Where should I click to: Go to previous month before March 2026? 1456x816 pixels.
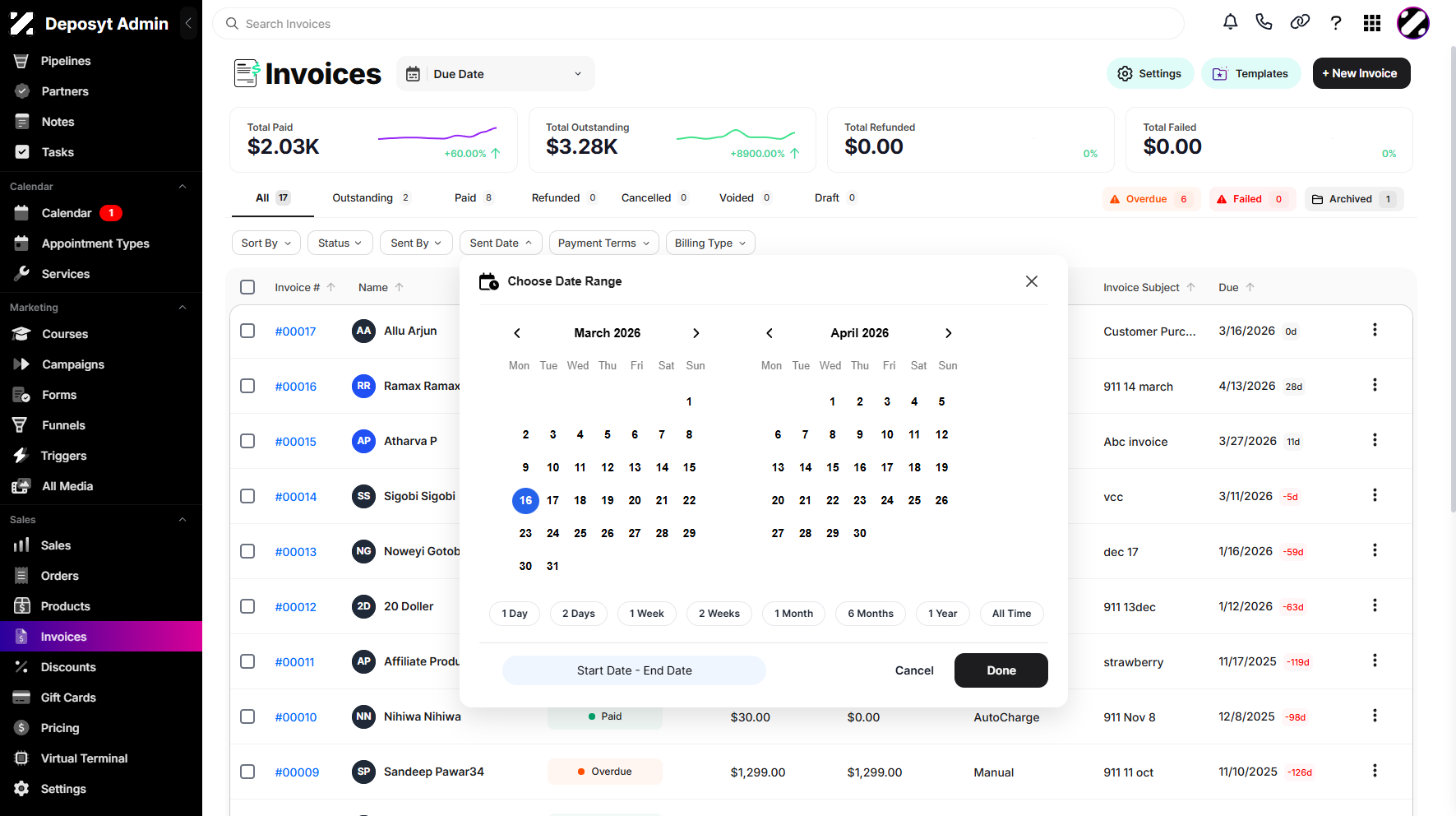pyautogui.click(x=517, y=333)
